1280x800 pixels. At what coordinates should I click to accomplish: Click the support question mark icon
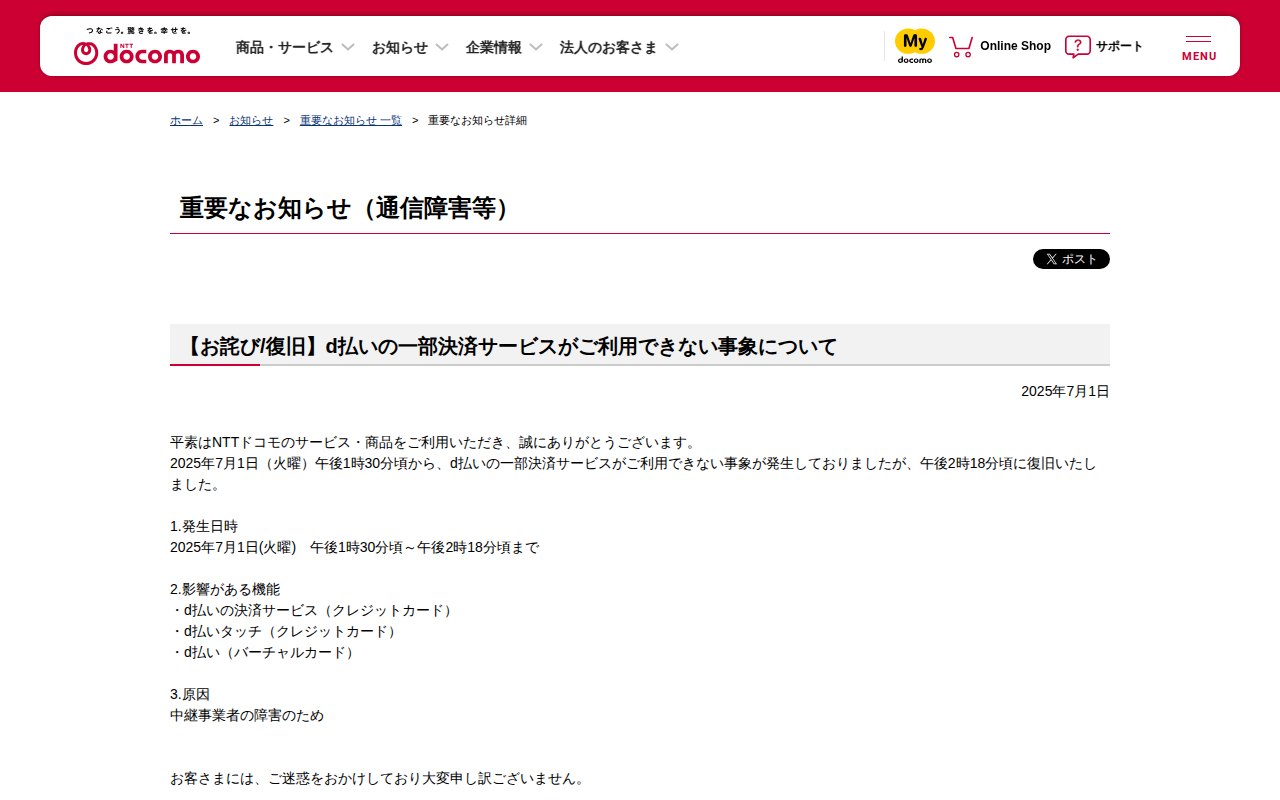point(1077,46)
